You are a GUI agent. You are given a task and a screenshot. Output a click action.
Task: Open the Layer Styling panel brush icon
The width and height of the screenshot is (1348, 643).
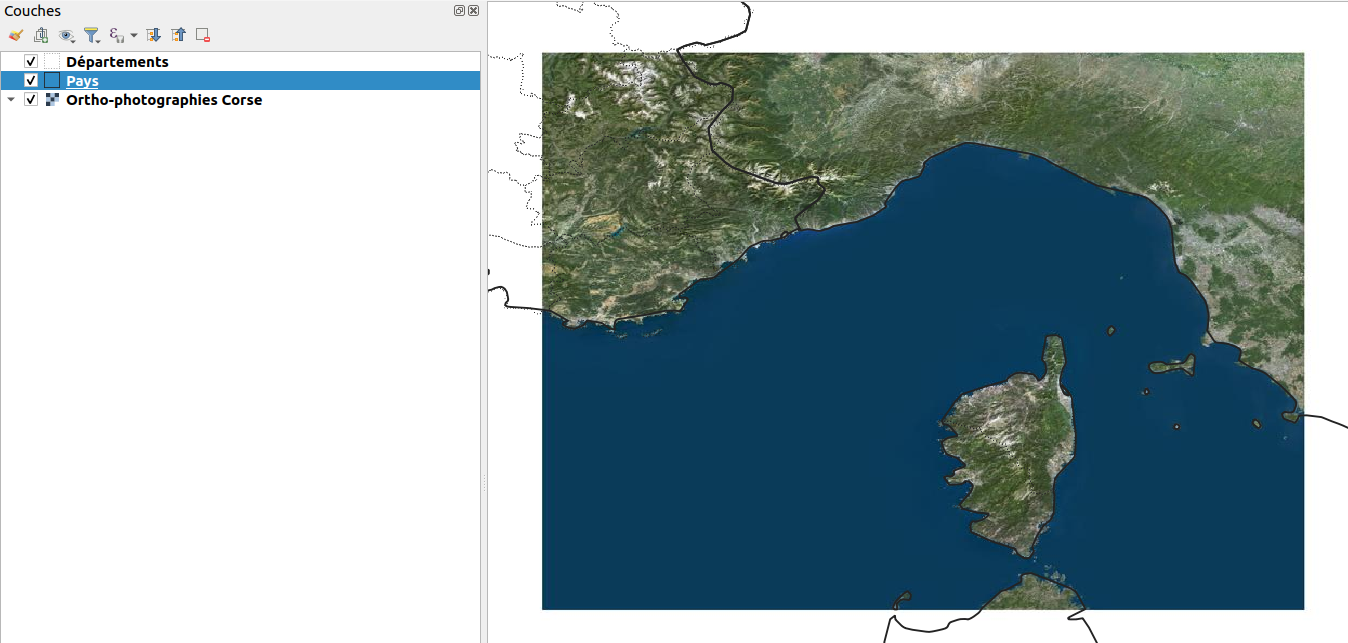tap(16, 34)
